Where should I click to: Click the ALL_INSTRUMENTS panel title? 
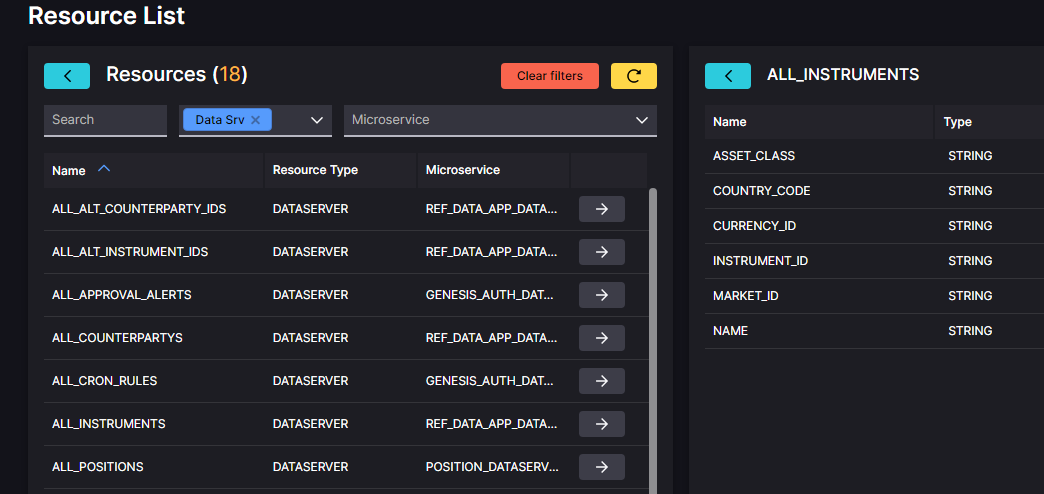[843, 75]
